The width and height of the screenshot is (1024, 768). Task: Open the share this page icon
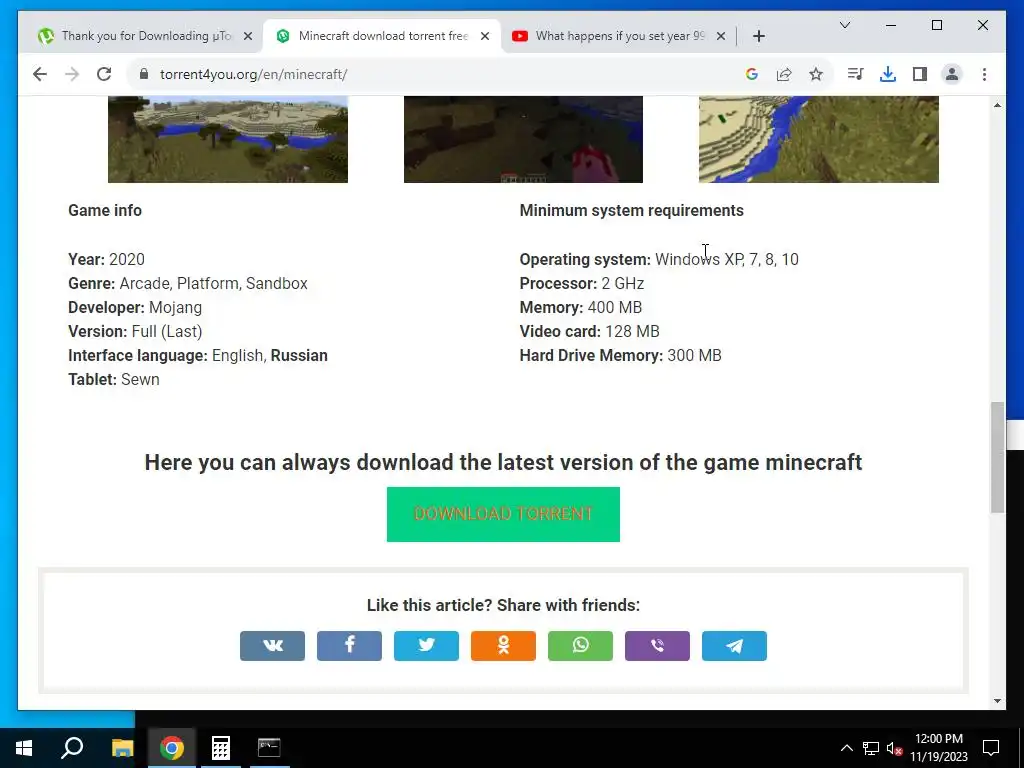(784, 74)
